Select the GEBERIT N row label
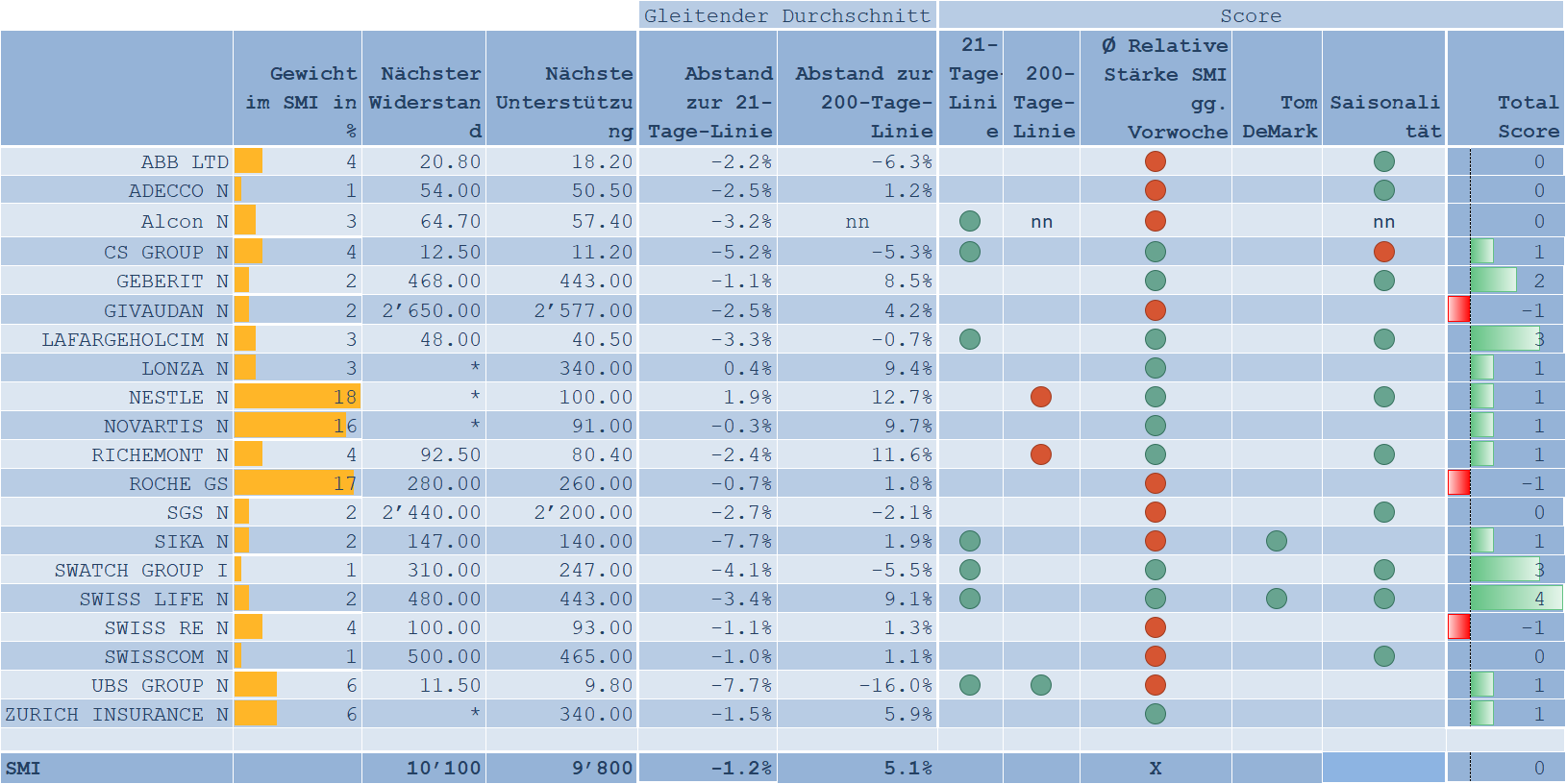The width and height of the screenshot is (1566, 784). pos(172,282)
